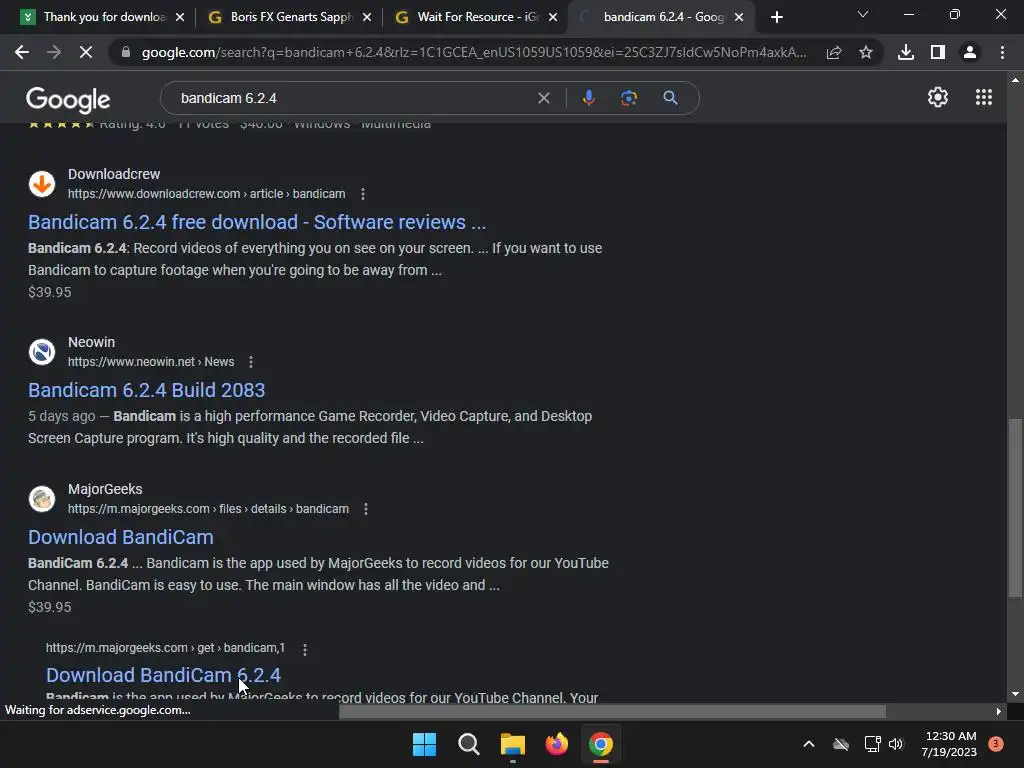1024x768 pixels.
Task: Open the volume control in the tray
Action: [x=896, y=744]
